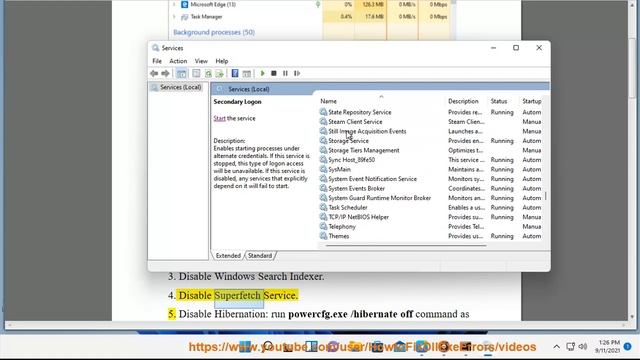Open the View menu in Services

pyautogui.click(x=201, y=61)
